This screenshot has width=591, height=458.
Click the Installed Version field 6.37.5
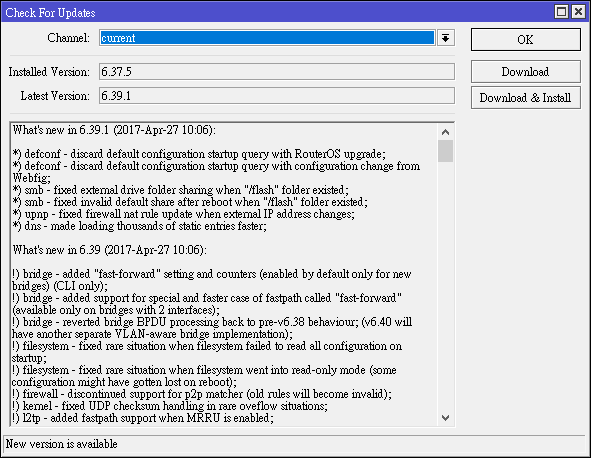(277, 72)
